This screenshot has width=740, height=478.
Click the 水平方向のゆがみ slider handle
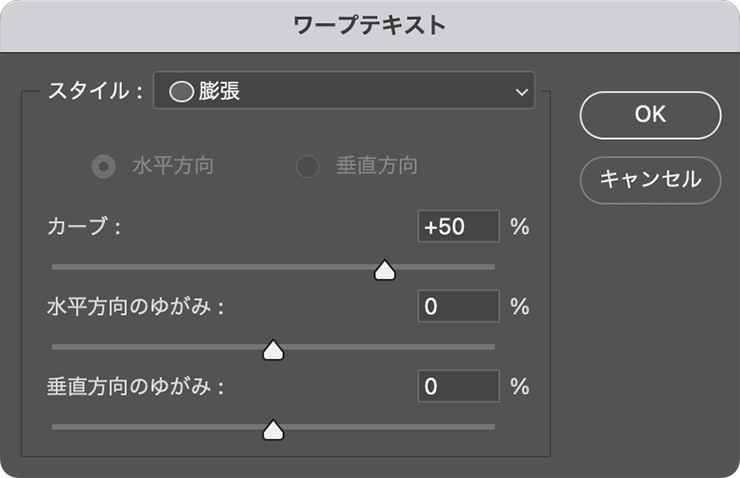point(272,349)
